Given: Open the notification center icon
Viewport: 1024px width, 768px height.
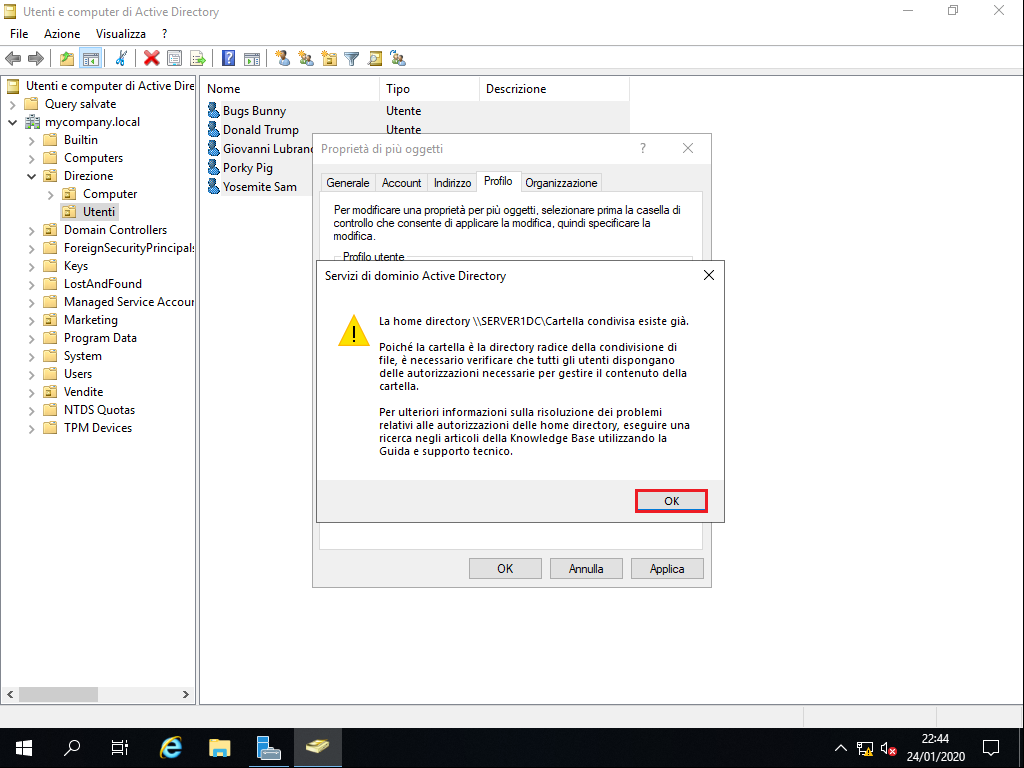Looking at the screenshot, I should (x=991, y=748).
